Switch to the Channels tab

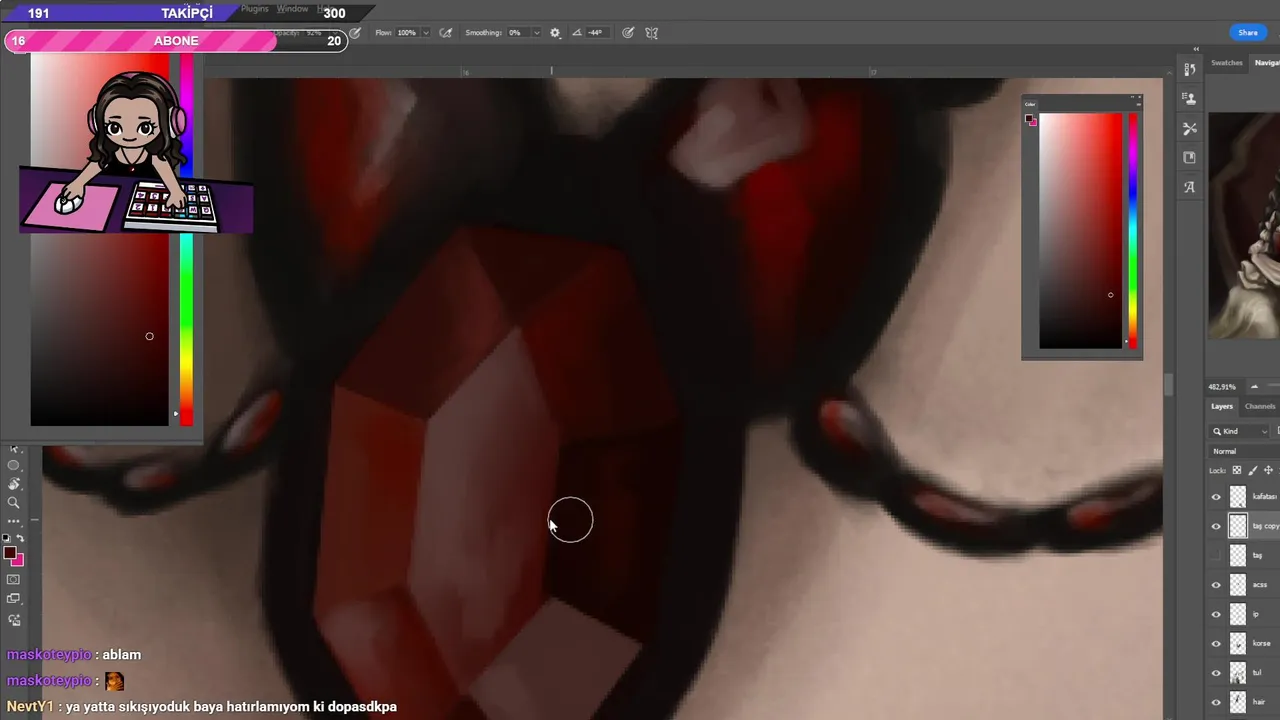click(1260, 407)
